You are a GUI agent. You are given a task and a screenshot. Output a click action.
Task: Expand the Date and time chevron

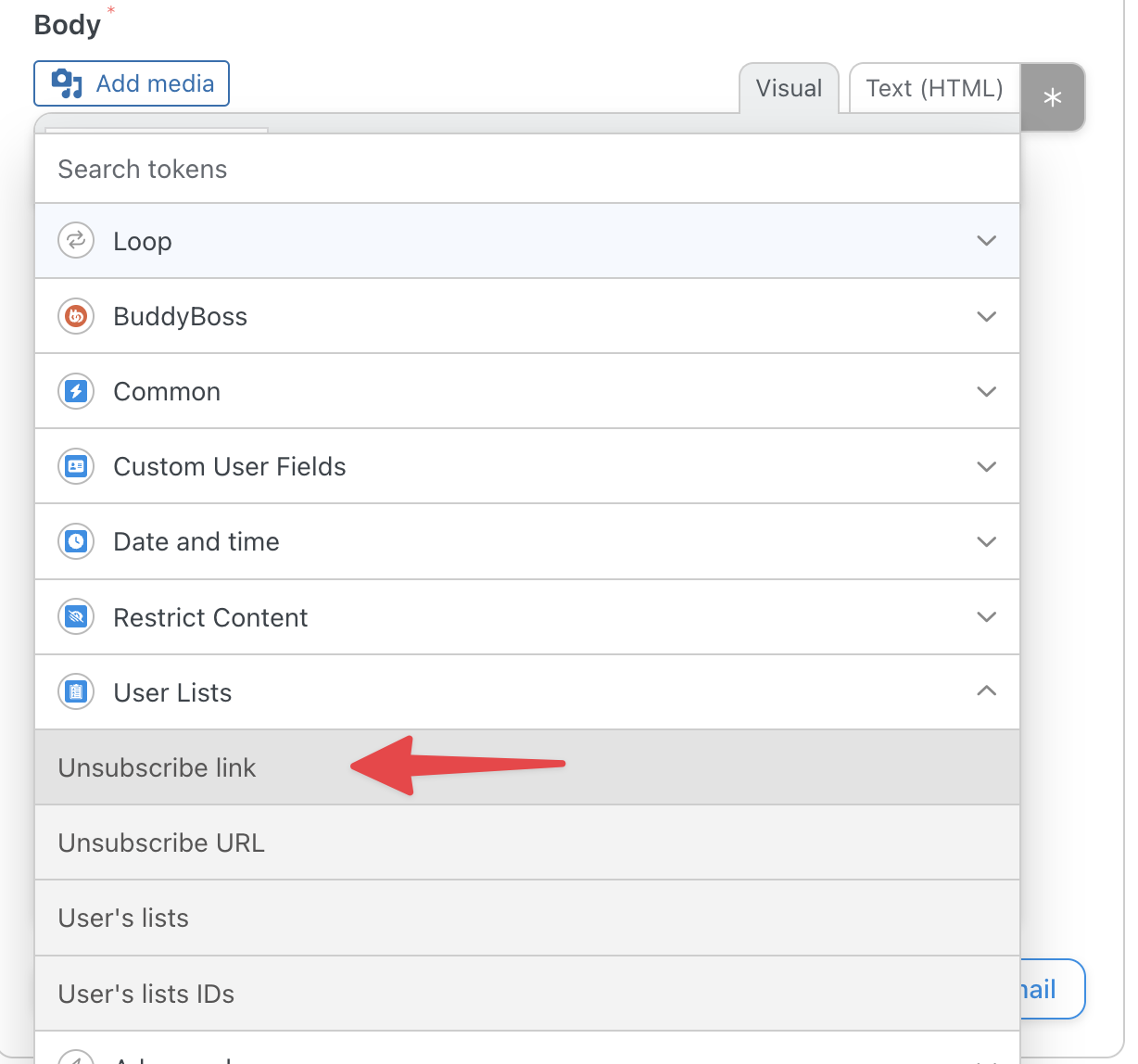pos(986,541)
